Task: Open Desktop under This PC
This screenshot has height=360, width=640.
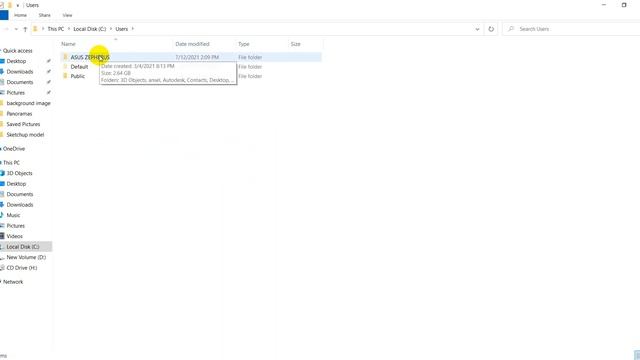Action: coord(16,184)
